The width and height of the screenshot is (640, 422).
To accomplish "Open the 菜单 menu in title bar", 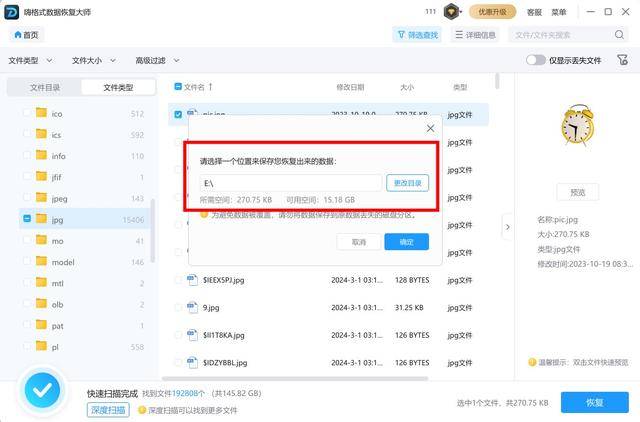I will [x=559, y=12].
